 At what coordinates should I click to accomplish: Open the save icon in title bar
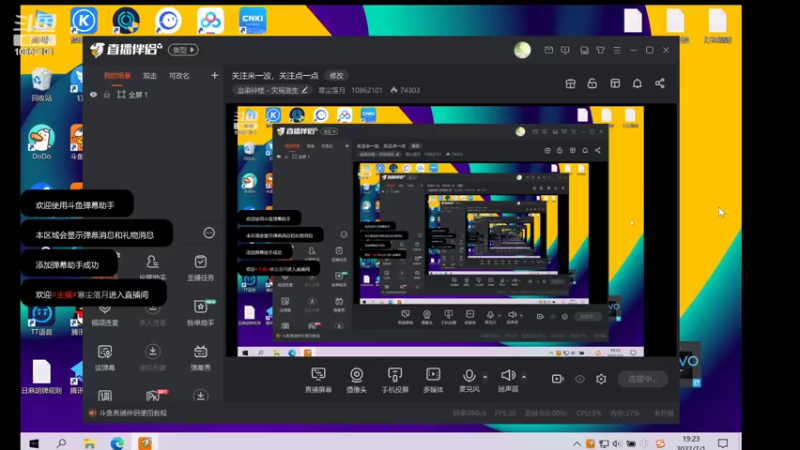(x=584, y=50)
